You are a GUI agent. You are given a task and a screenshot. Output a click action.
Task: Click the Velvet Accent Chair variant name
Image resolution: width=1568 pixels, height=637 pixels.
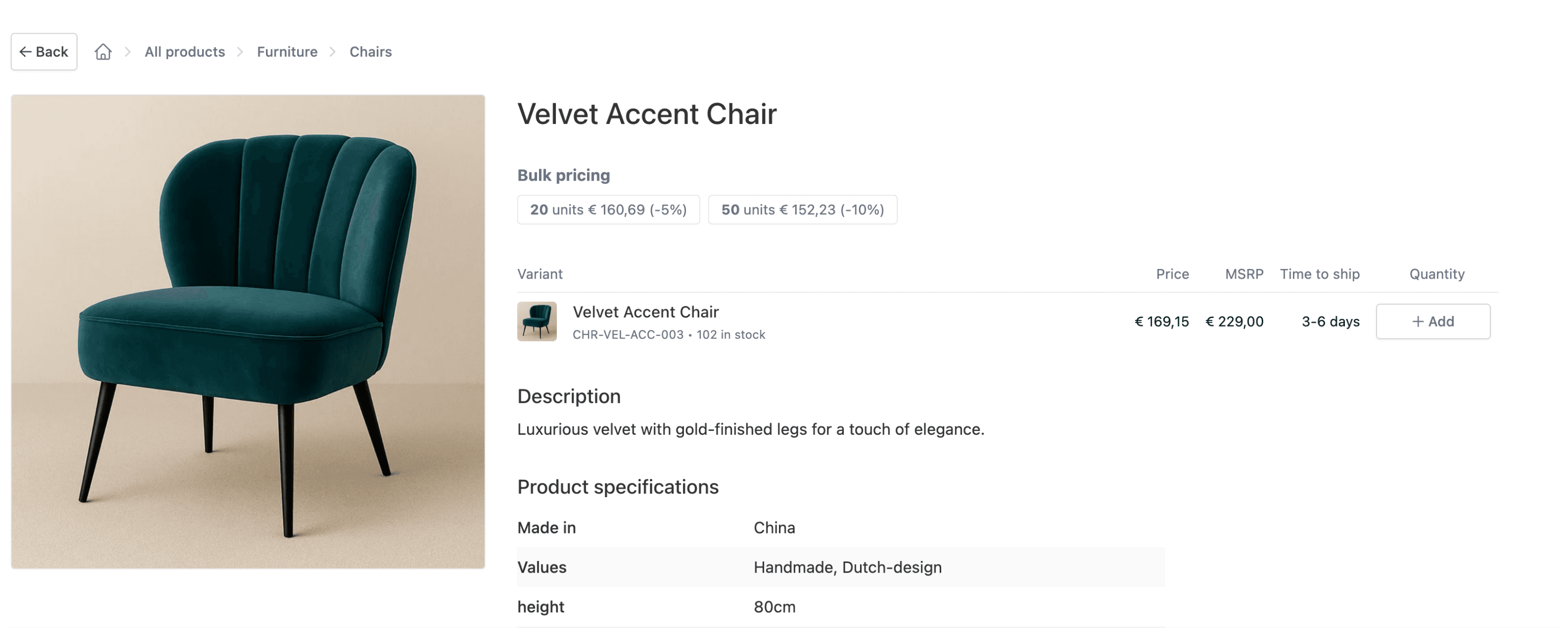pos(645,312)
